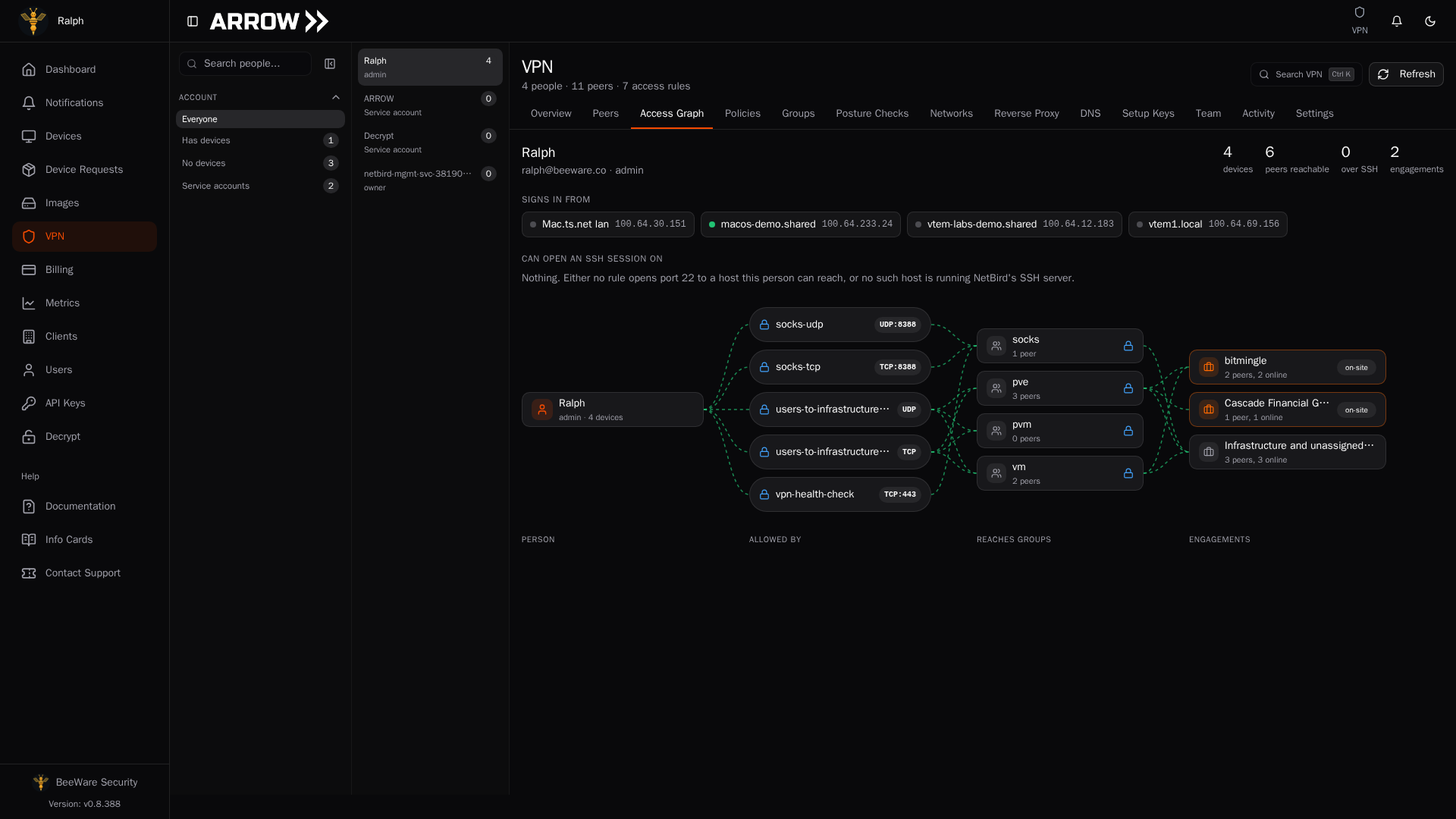Select the socks-udp rule node
This screenshot has height=819, width=1456.
click(839, 325)
